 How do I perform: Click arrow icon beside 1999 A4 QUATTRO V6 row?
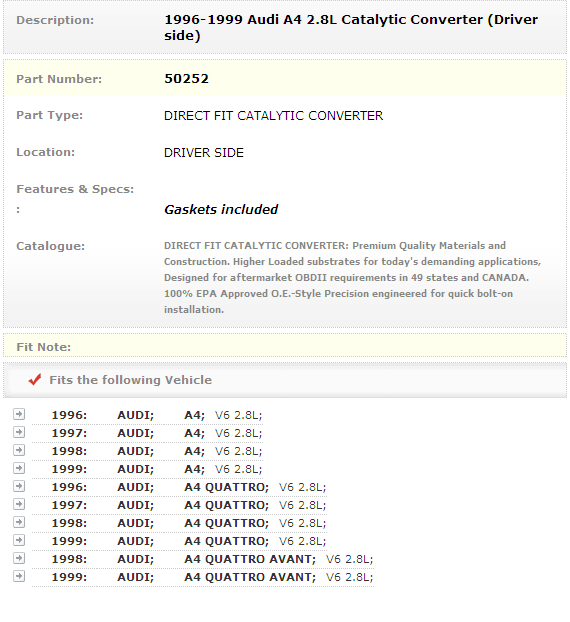click(x=19, y=540)
